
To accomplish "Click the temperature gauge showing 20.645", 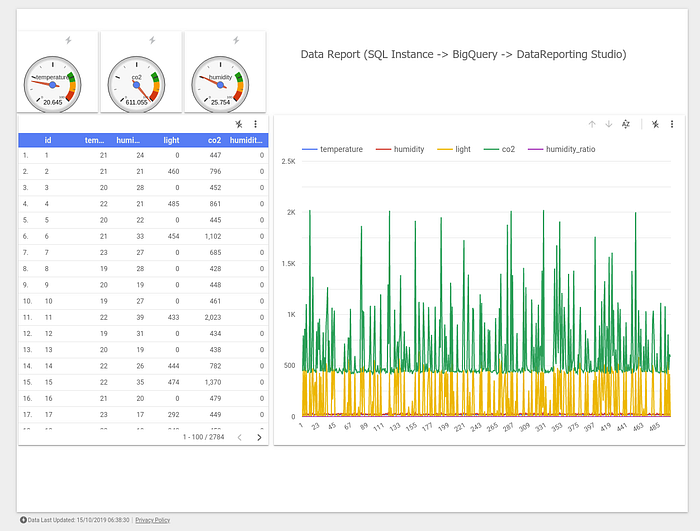I will [x=52, y=84].
